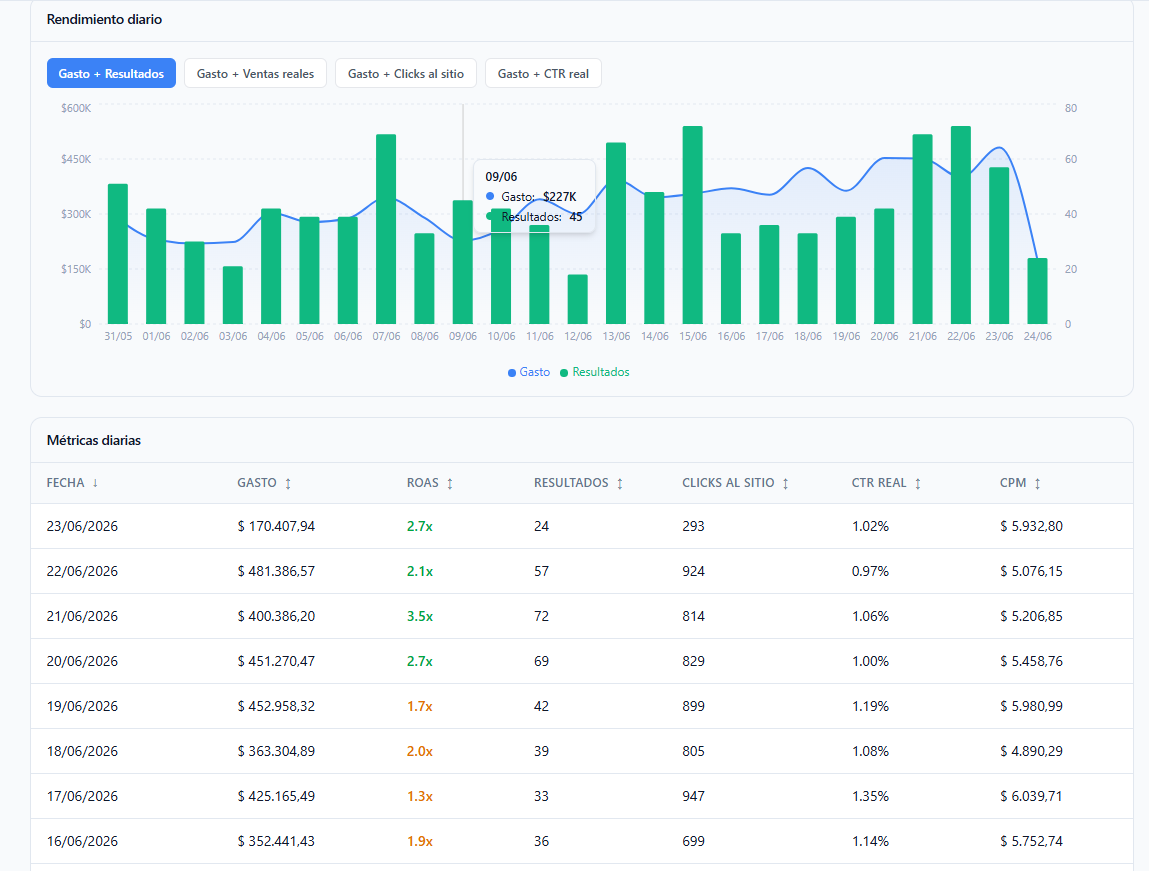Click the green bar for 15/06

(x=692, y=225)
